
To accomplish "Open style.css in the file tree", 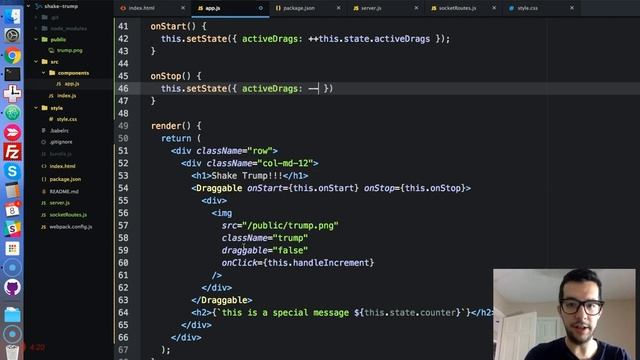I will pyautogui.click(x=67, y=119).
